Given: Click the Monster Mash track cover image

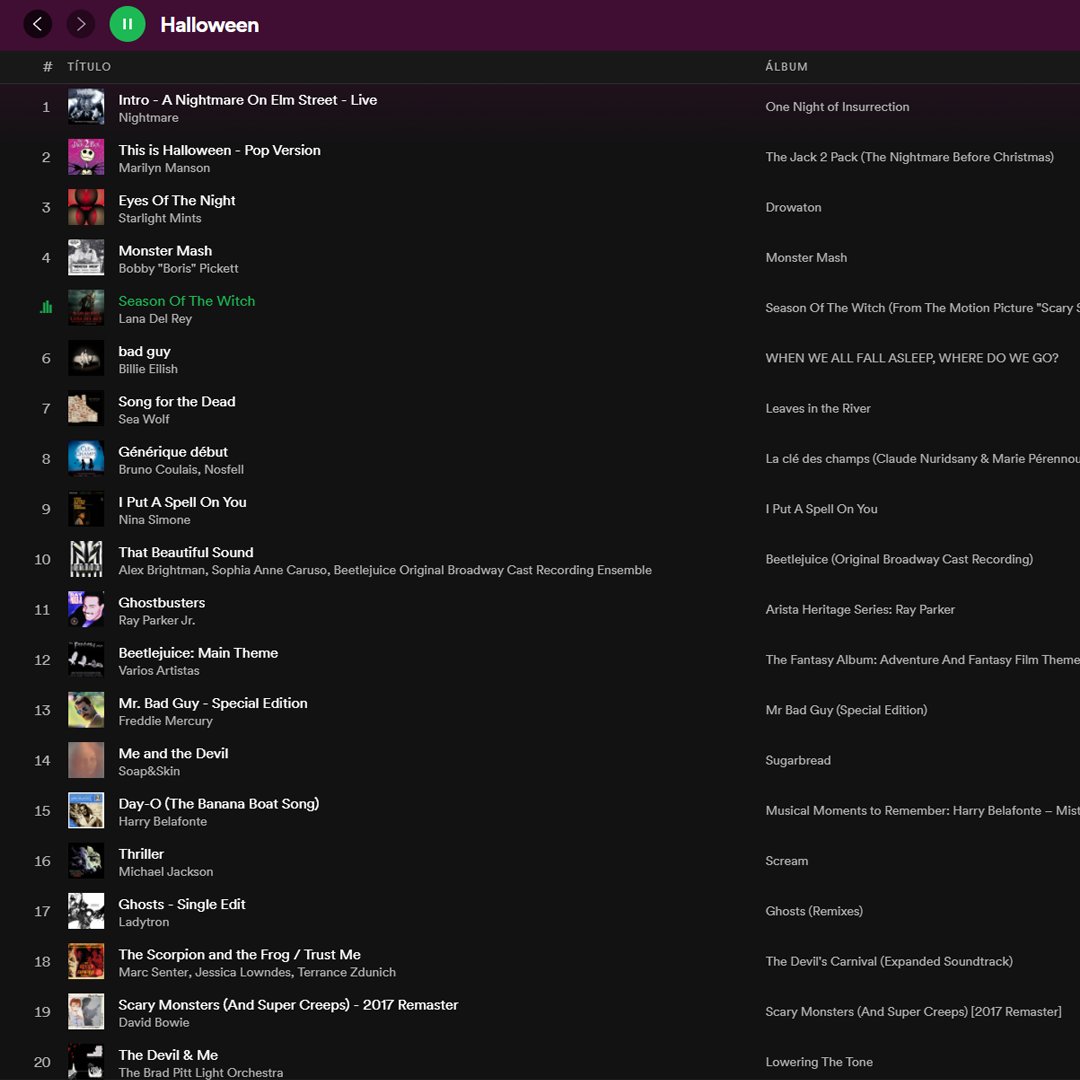Looking at the screenshot, I should [86, 258].
